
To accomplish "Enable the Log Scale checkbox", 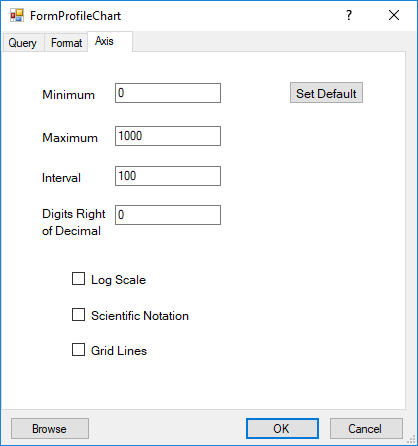I will coord(78,279).
